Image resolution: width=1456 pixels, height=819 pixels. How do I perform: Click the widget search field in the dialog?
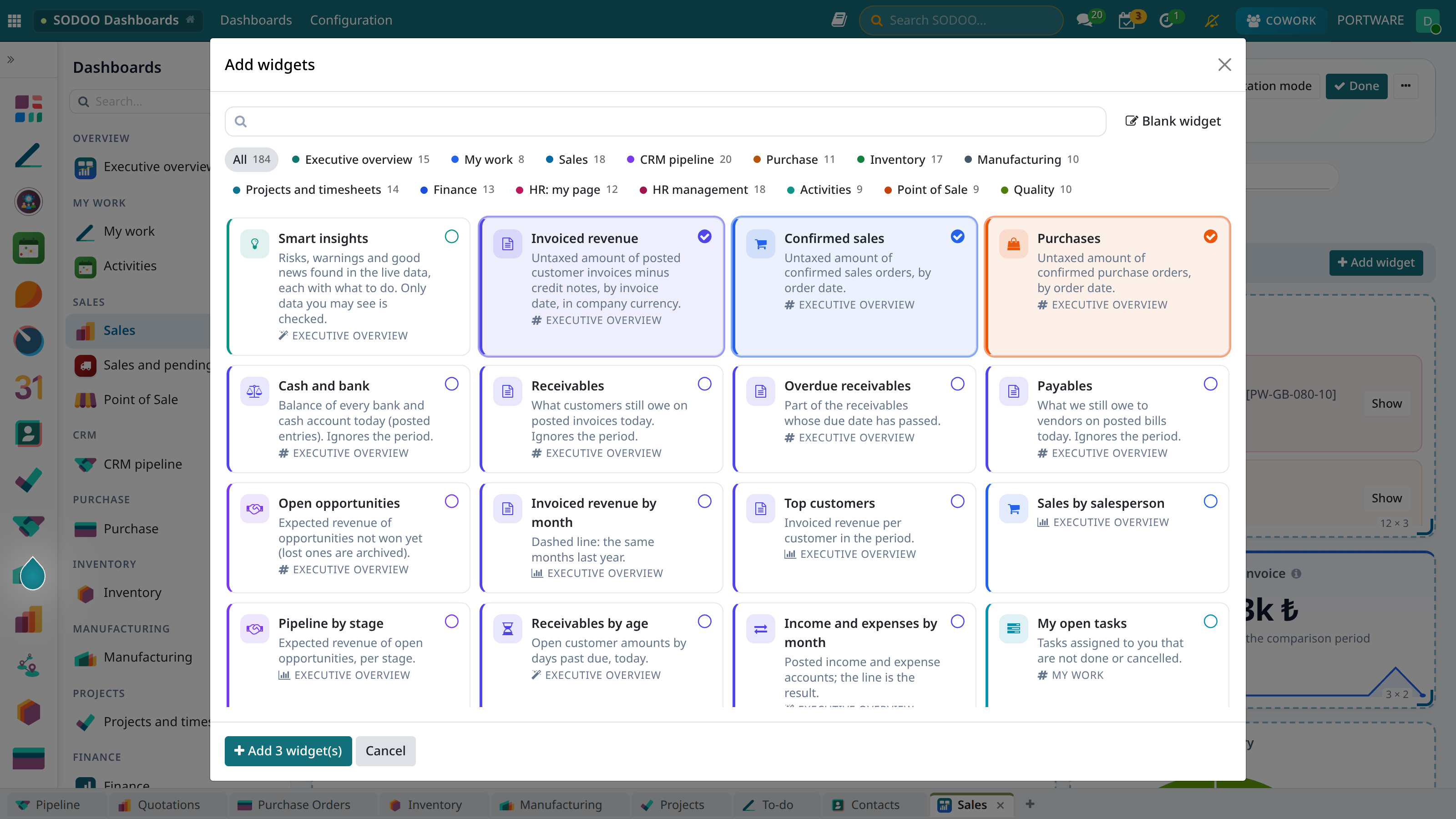(x=665, y=121)
